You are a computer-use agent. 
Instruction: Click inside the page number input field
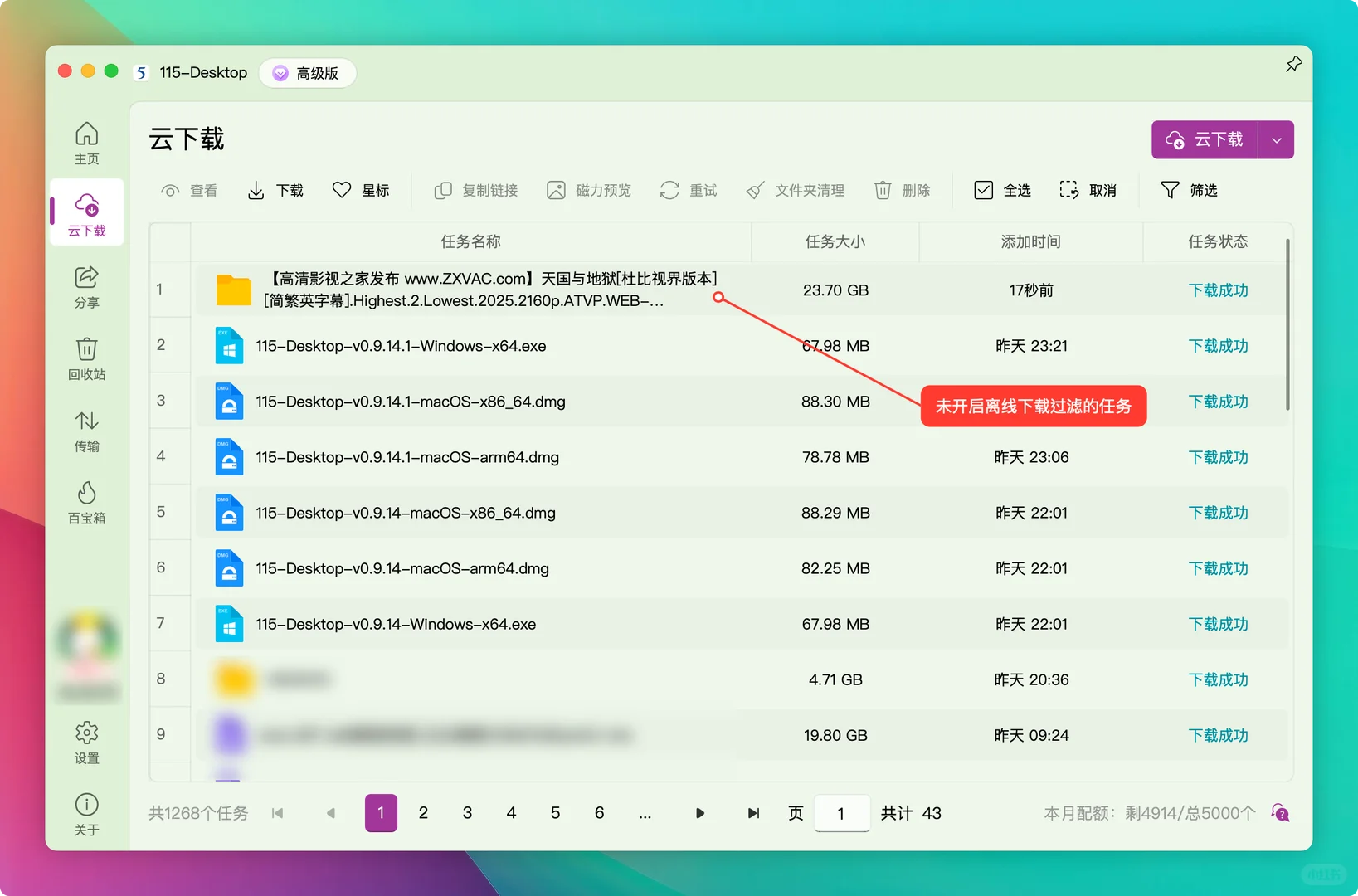[841, 813]
